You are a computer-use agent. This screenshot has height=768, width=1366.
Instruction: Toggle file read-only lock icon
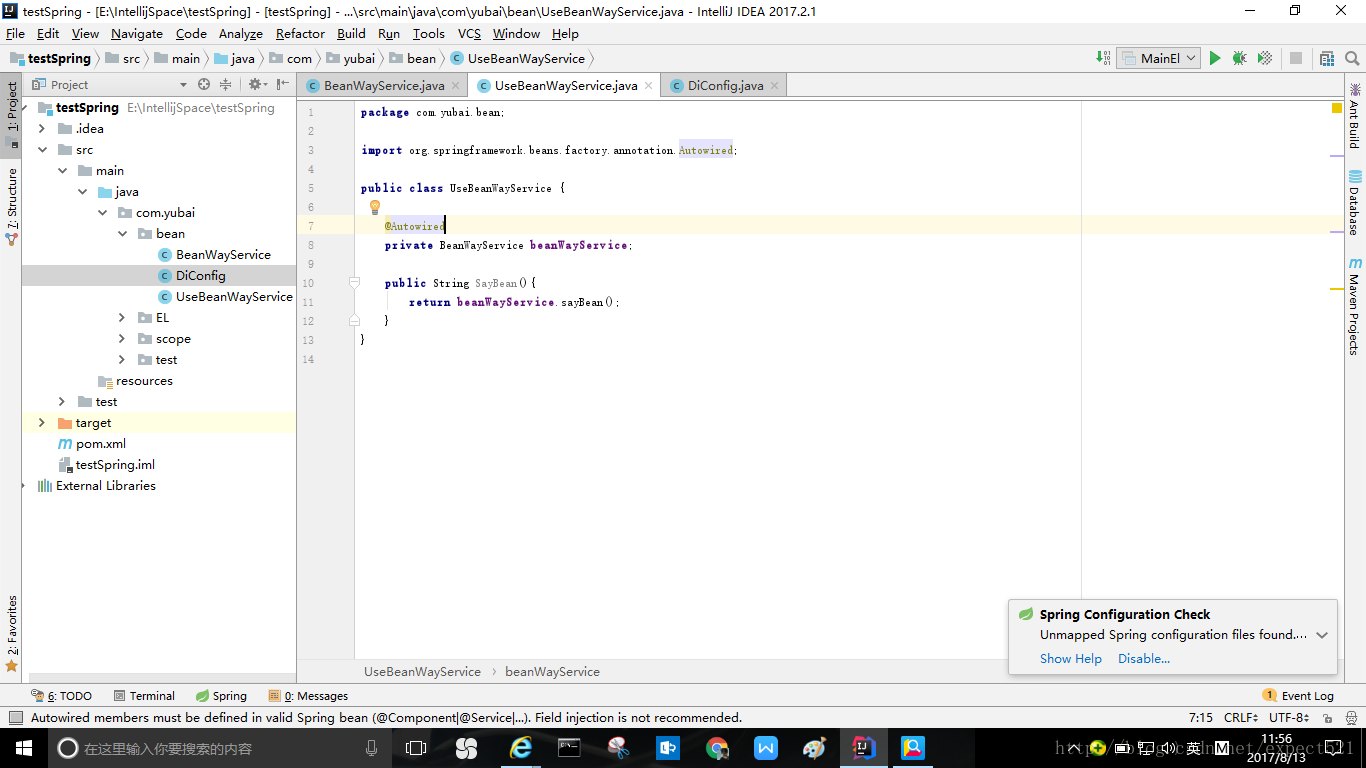coord(1328,718)
